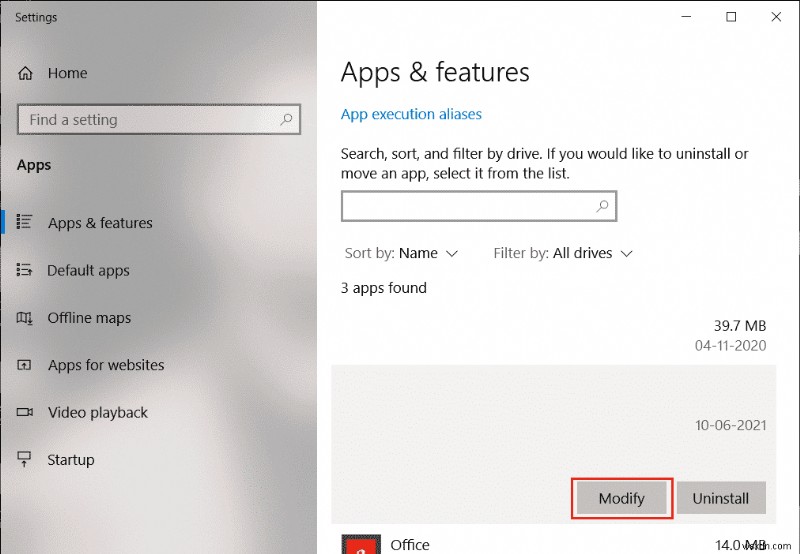Open Apps for websites via its icon
The image size is (800, 554).
(x=26, y=365)
